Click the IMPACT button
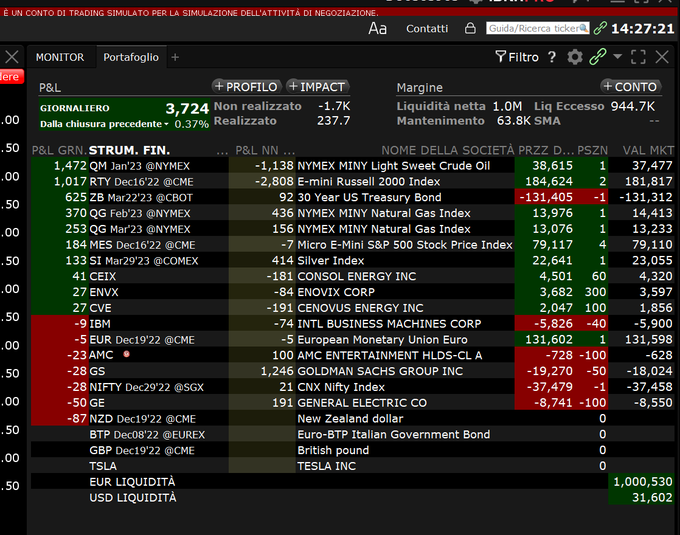Image resolution: width=680 pixels, height=535 pixels. [x=318, y=87]
